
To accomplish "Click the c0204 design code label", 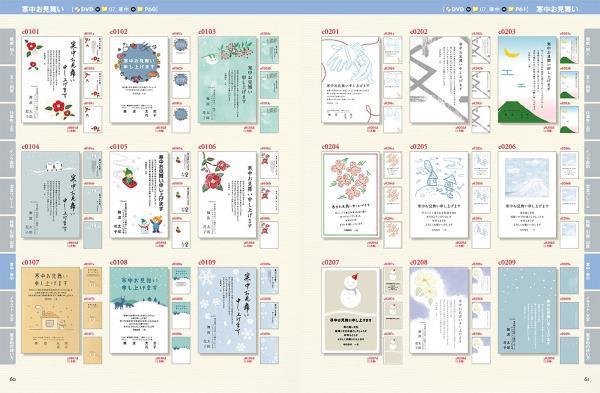I will (331, 147).
